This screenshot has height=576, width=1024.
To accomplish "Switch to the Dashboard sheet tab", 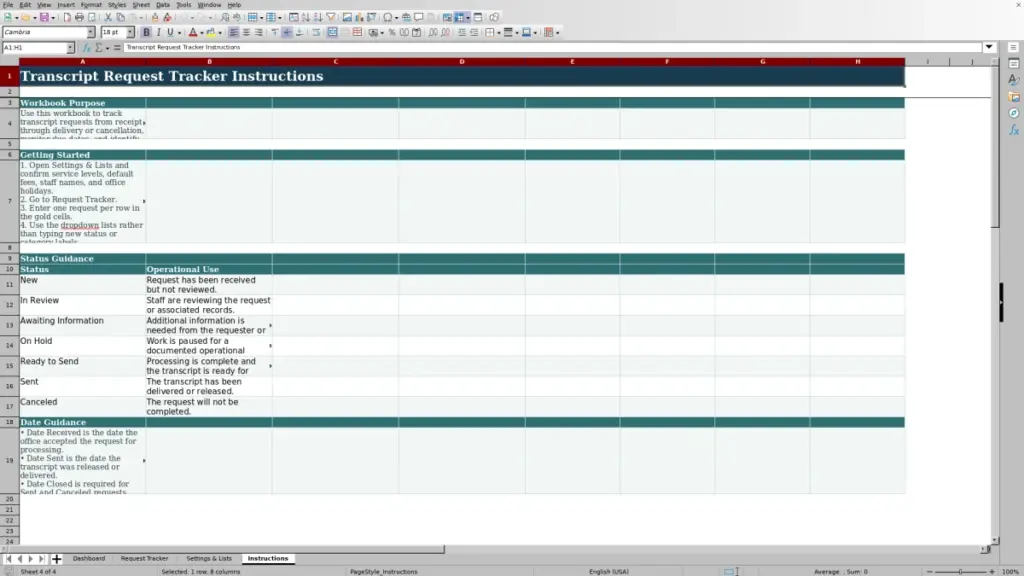I will pyautogui.click(x=89, y=558).
